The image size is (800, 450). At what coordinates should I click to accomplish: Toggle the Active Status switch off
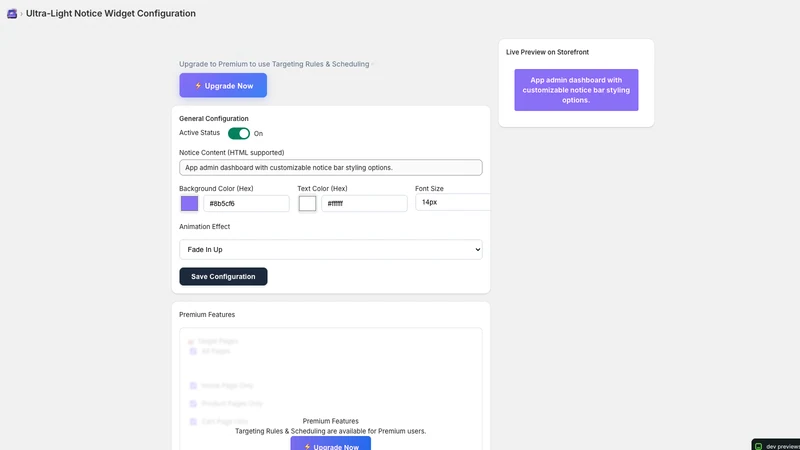click(x=239, y=133)
